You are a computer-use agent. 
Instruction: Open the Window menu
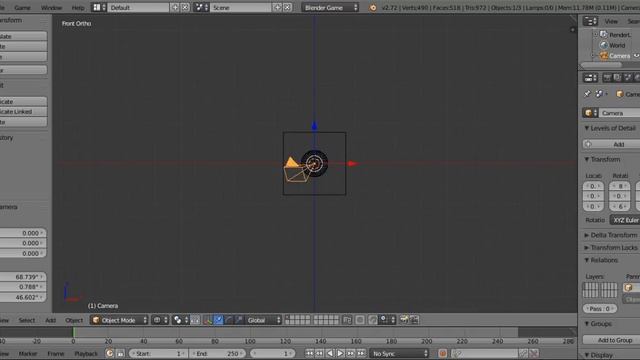click(51, 8)
